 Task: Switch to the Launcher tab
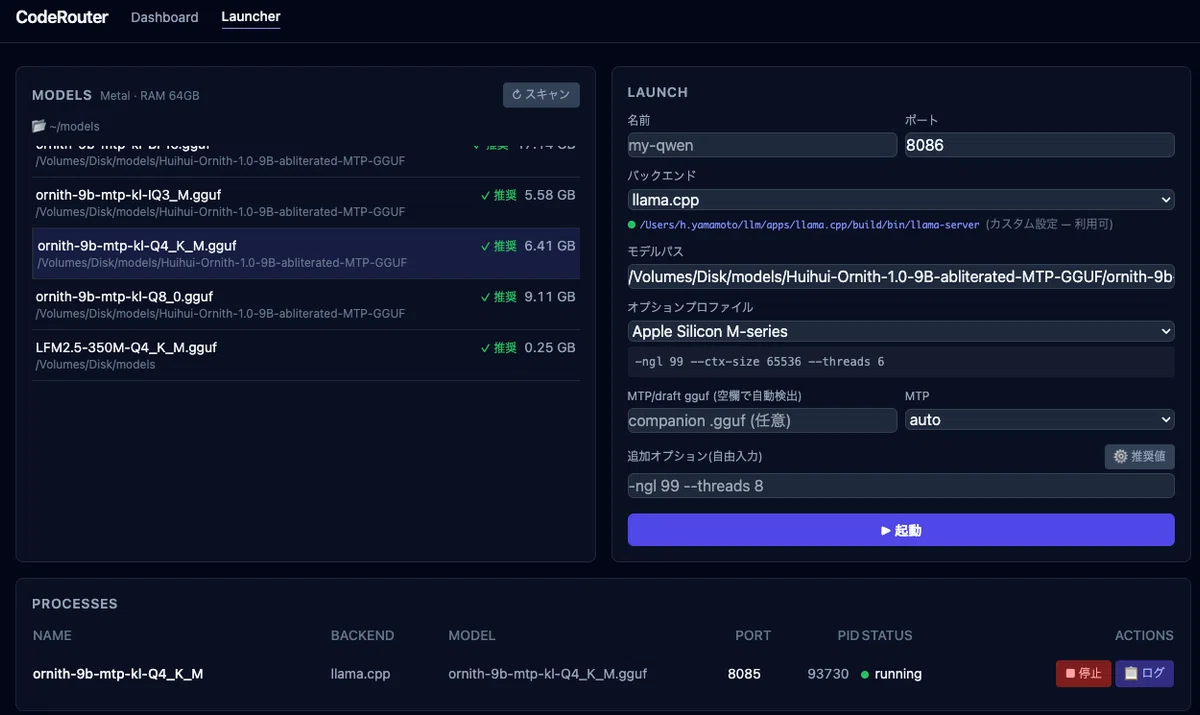tap(251, 17)
